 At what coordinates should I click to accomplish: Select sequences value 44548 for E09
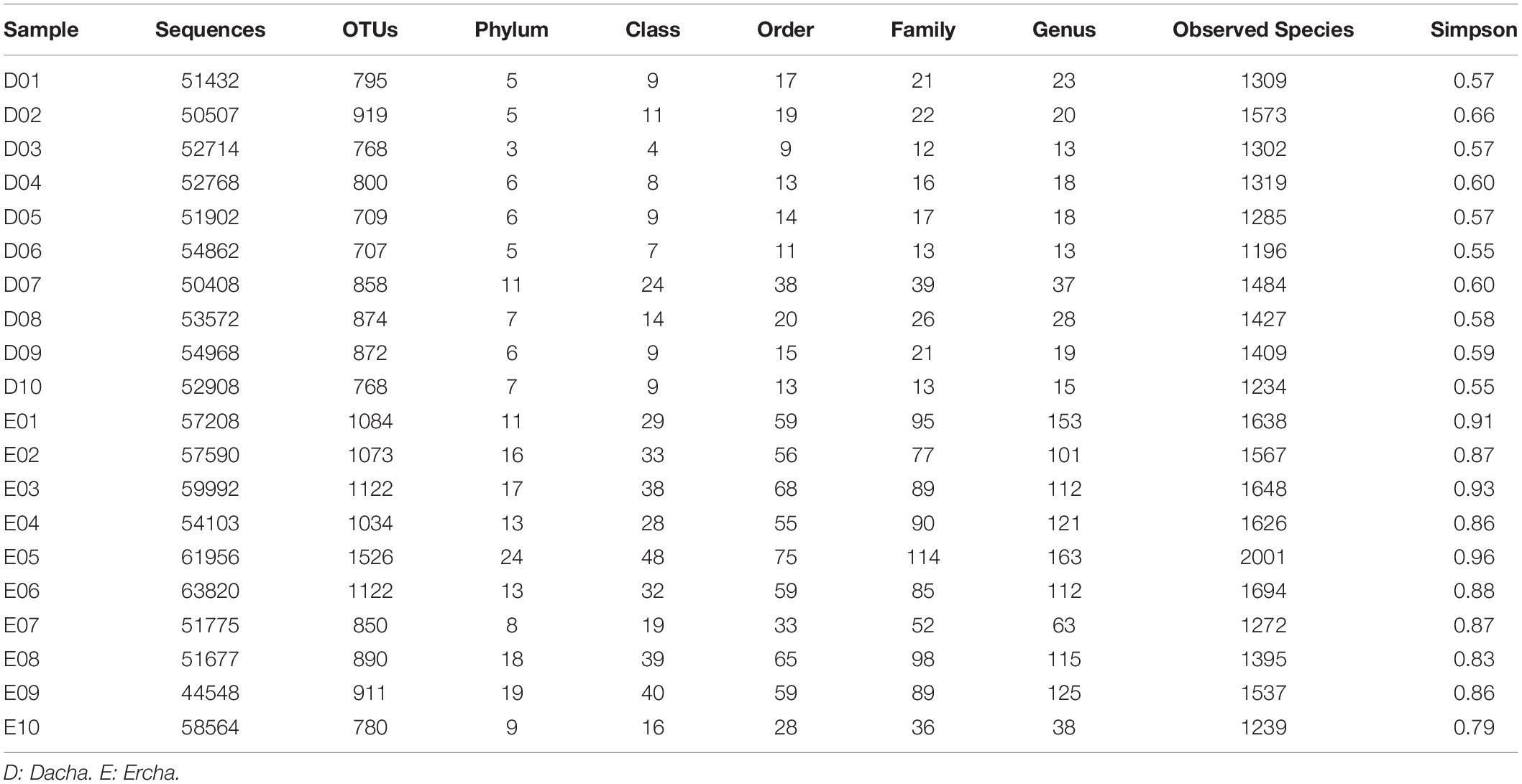(210, 693)
